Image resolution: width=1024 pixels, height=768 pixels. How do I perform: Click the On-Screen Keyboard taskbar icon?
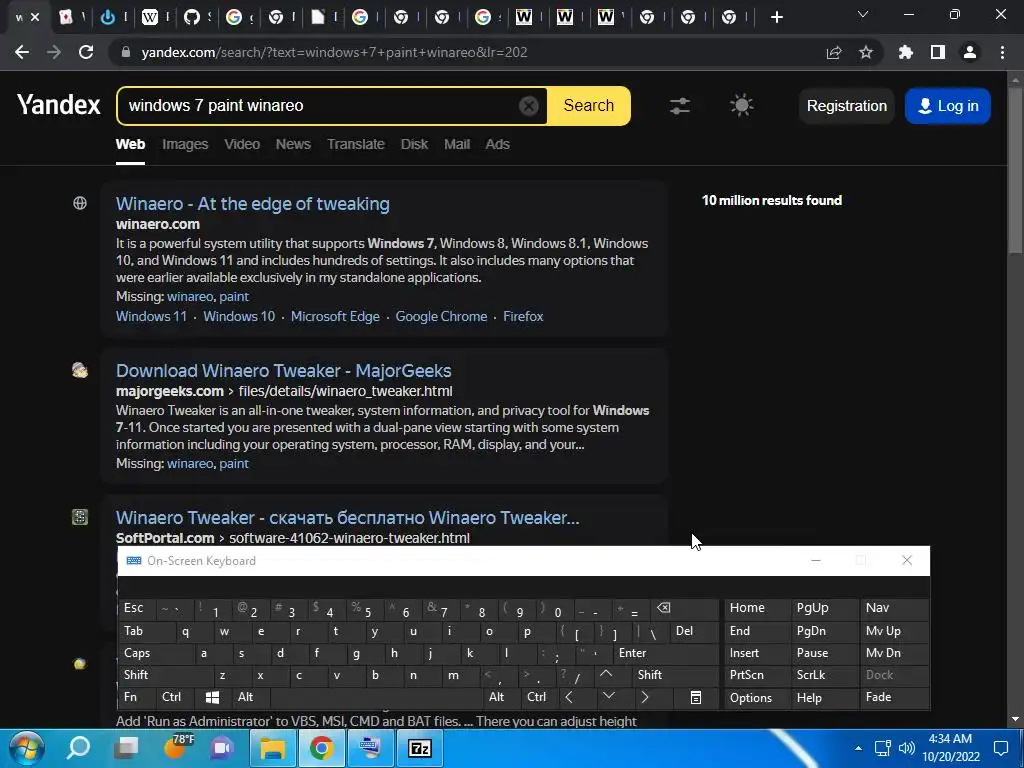click(x=370, y=748)
